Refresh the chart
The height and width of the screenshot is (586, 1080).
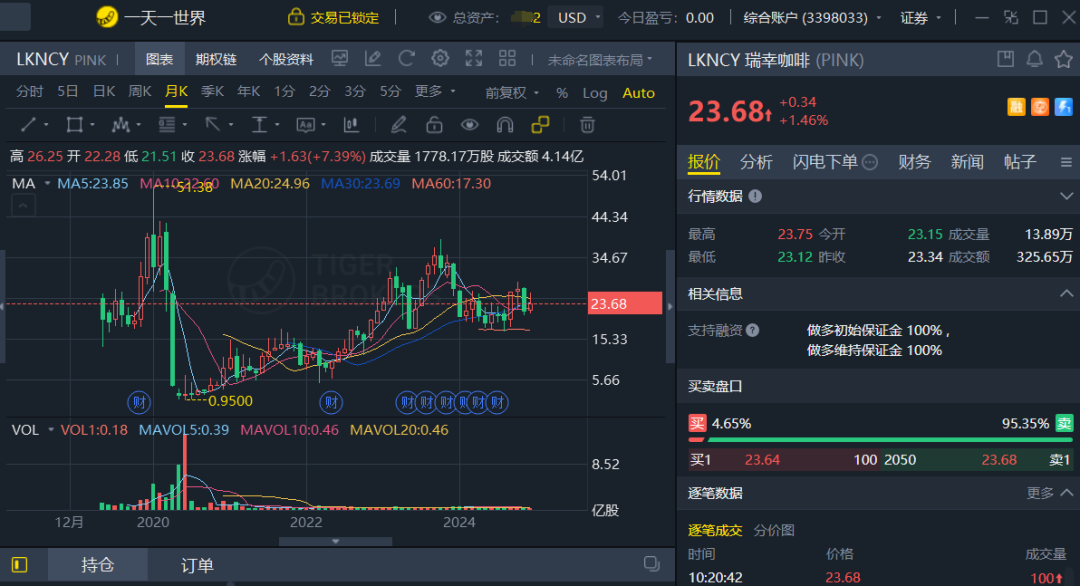406,59
